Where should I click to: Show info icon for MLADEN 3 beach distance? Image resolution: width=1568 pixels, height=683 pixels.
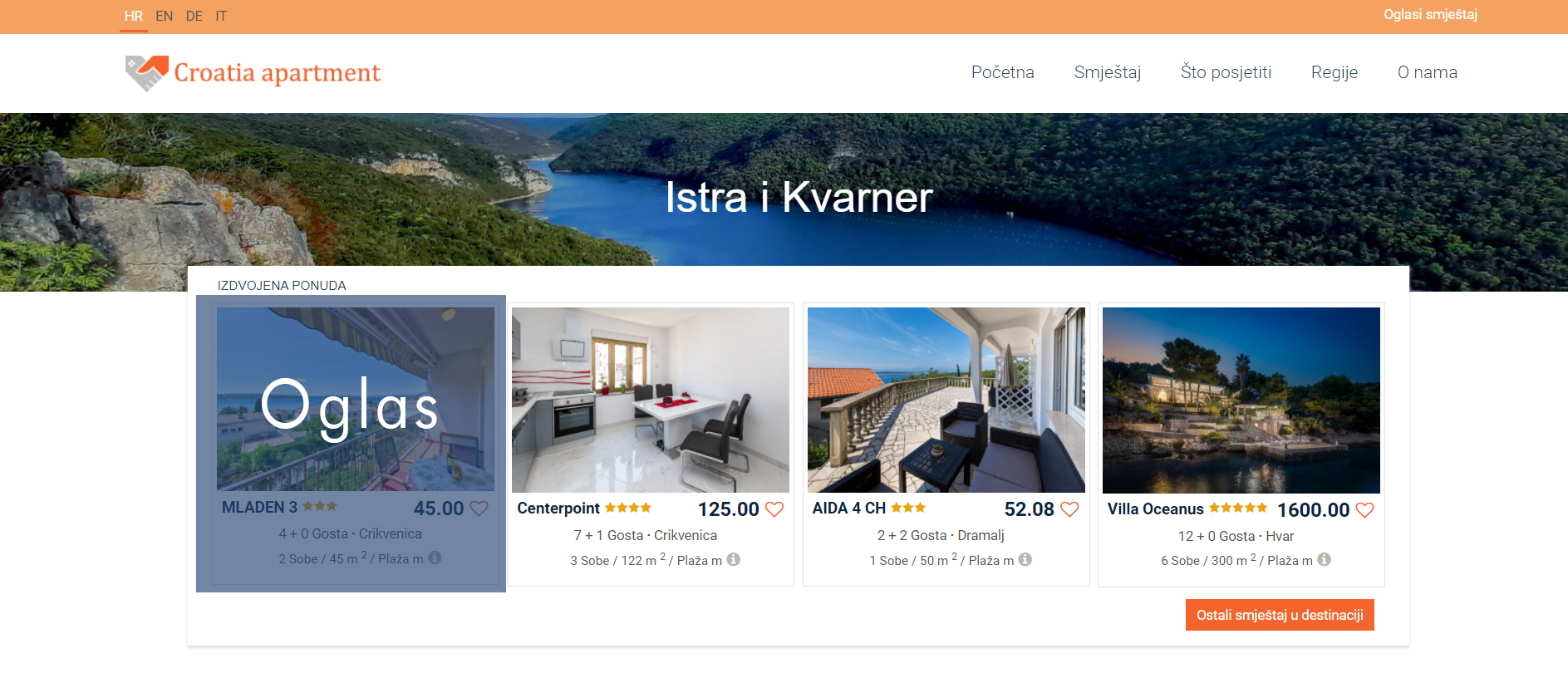(x=435, y=558)
